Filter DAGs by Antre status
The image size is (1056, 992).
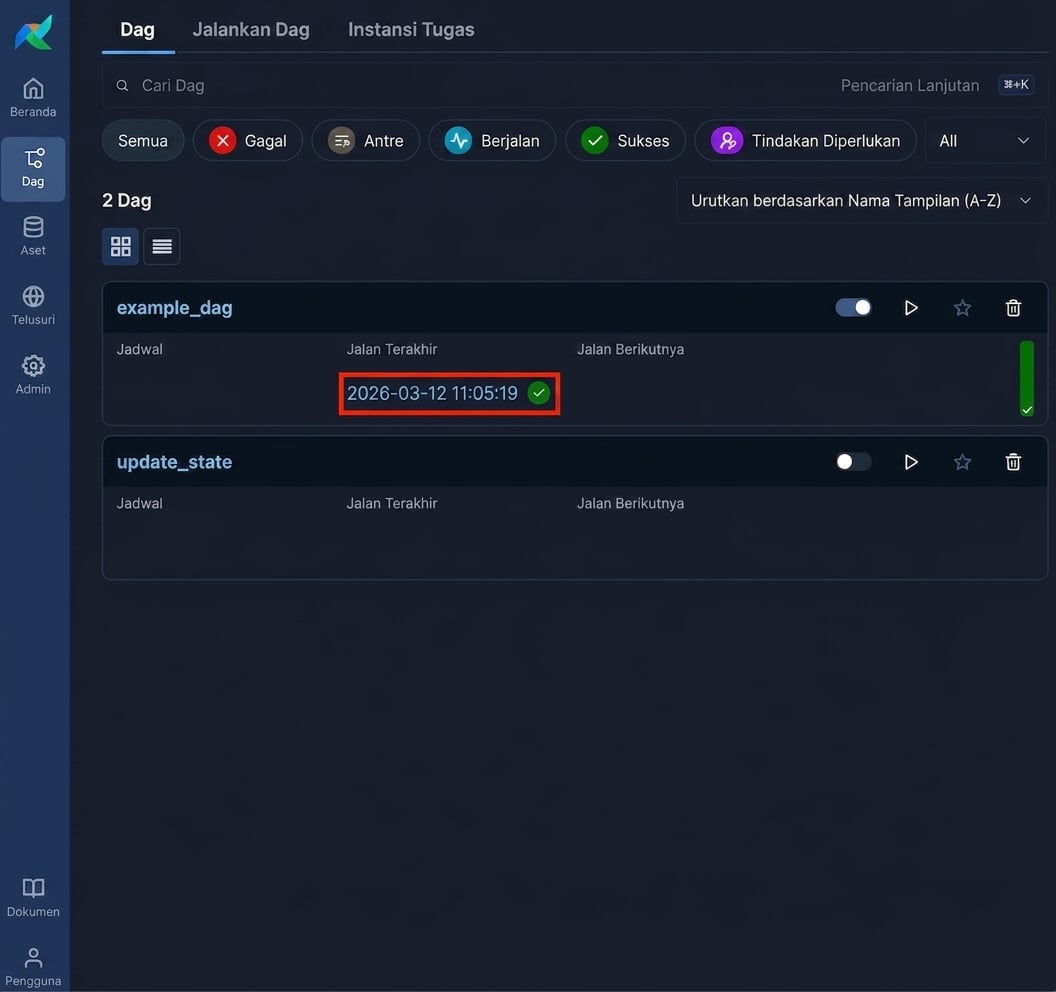[x=366, y=141]
